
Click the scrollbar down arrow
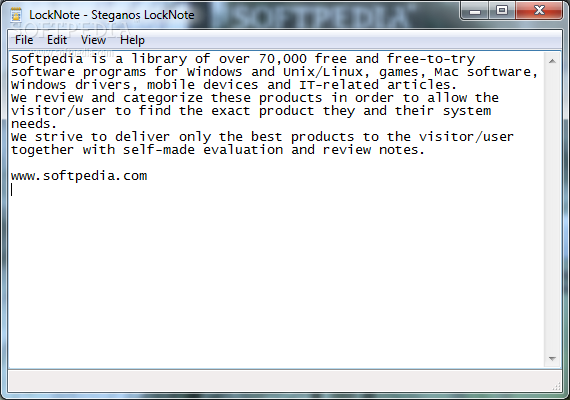pos(552,359)
